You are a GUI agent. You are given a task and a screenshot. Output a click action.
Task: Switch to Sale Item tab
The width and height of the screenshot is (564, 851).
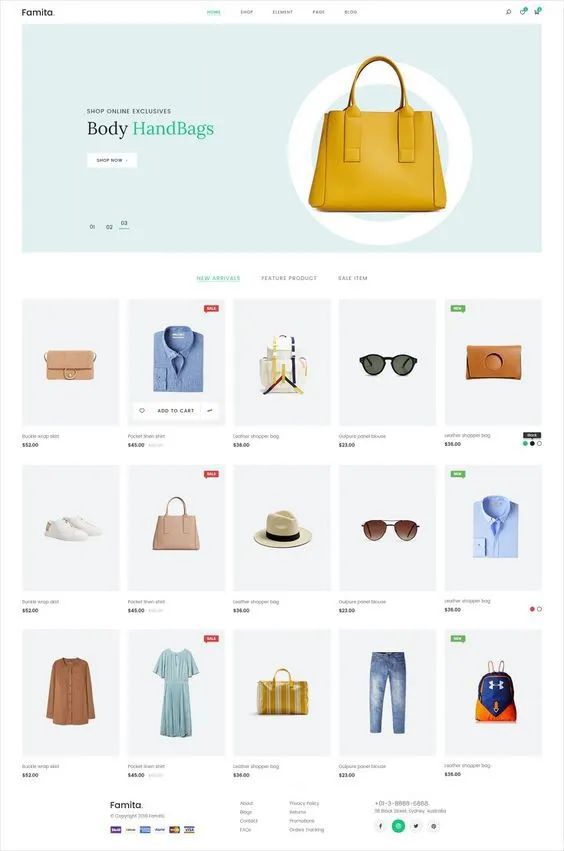coord(353,278)
